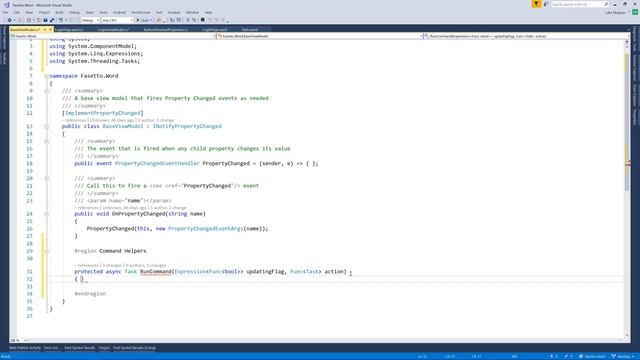Image resolution: width=640 pixels, height=360 pixels.
Task: Click the comment selection toolbar icon
Action: click(188, 20)
